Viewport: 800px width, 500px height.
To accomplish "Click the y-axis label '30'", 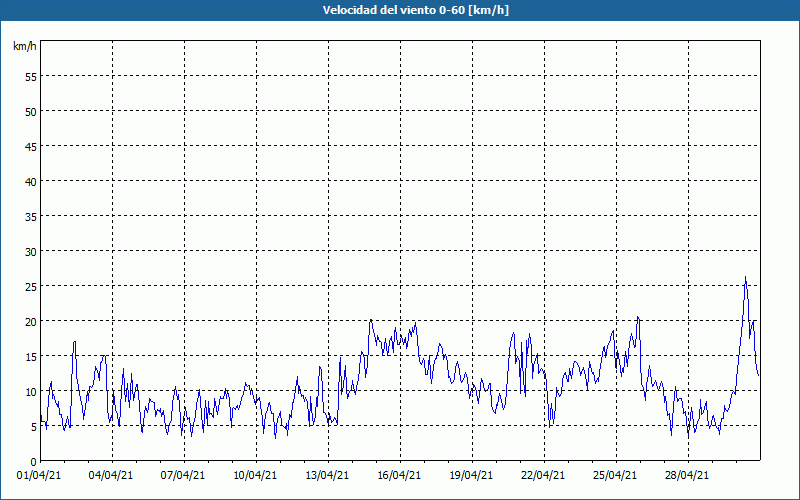I will (31, 252).
